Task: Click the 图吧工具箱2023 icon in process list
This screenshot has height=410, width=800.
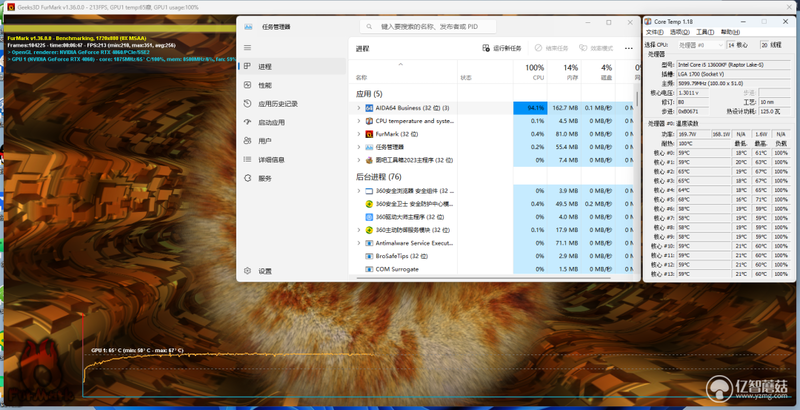Action: click(x=369, y=160)
